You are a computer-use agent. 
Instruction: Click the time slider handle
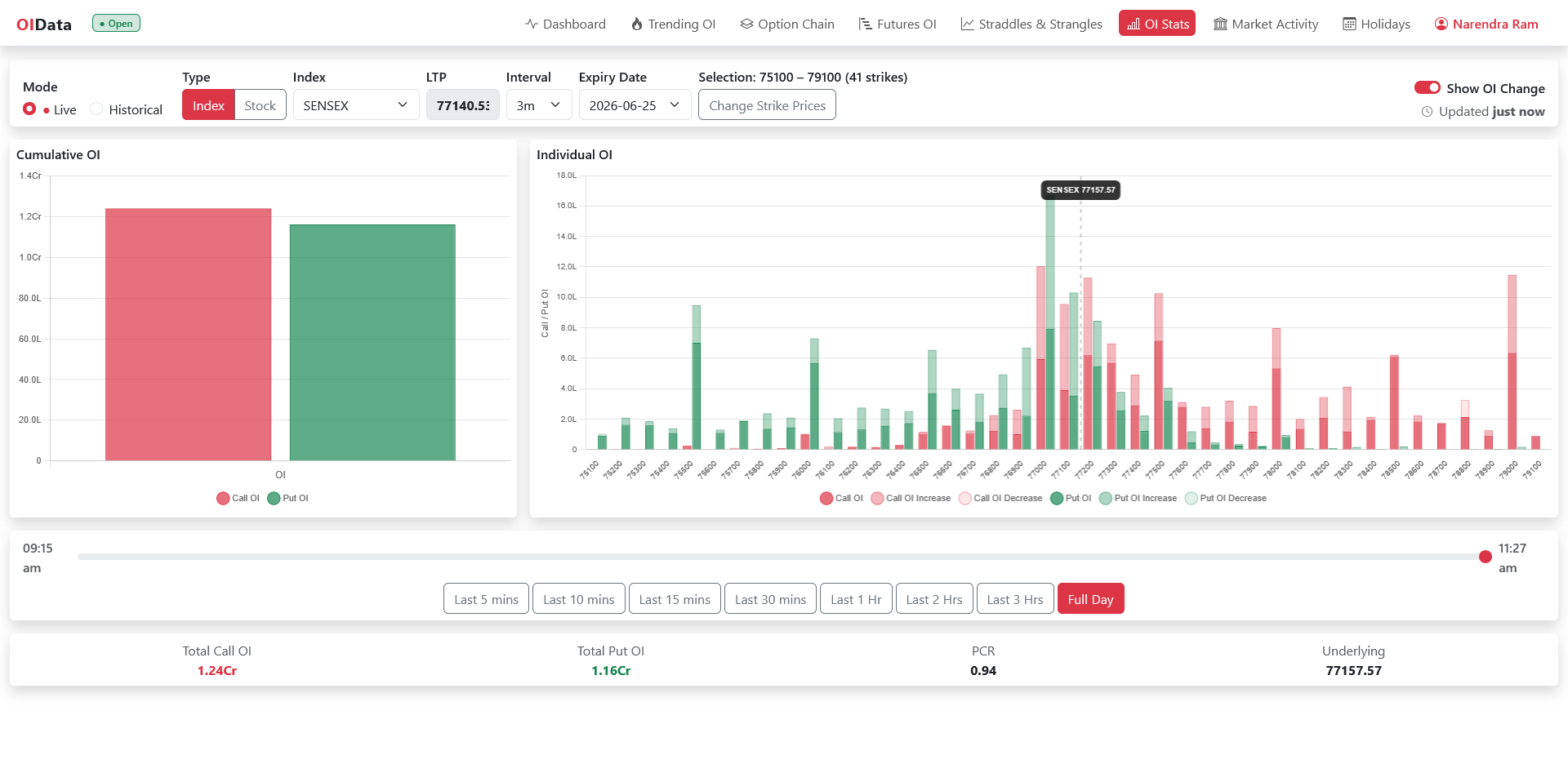[1486, 557]
